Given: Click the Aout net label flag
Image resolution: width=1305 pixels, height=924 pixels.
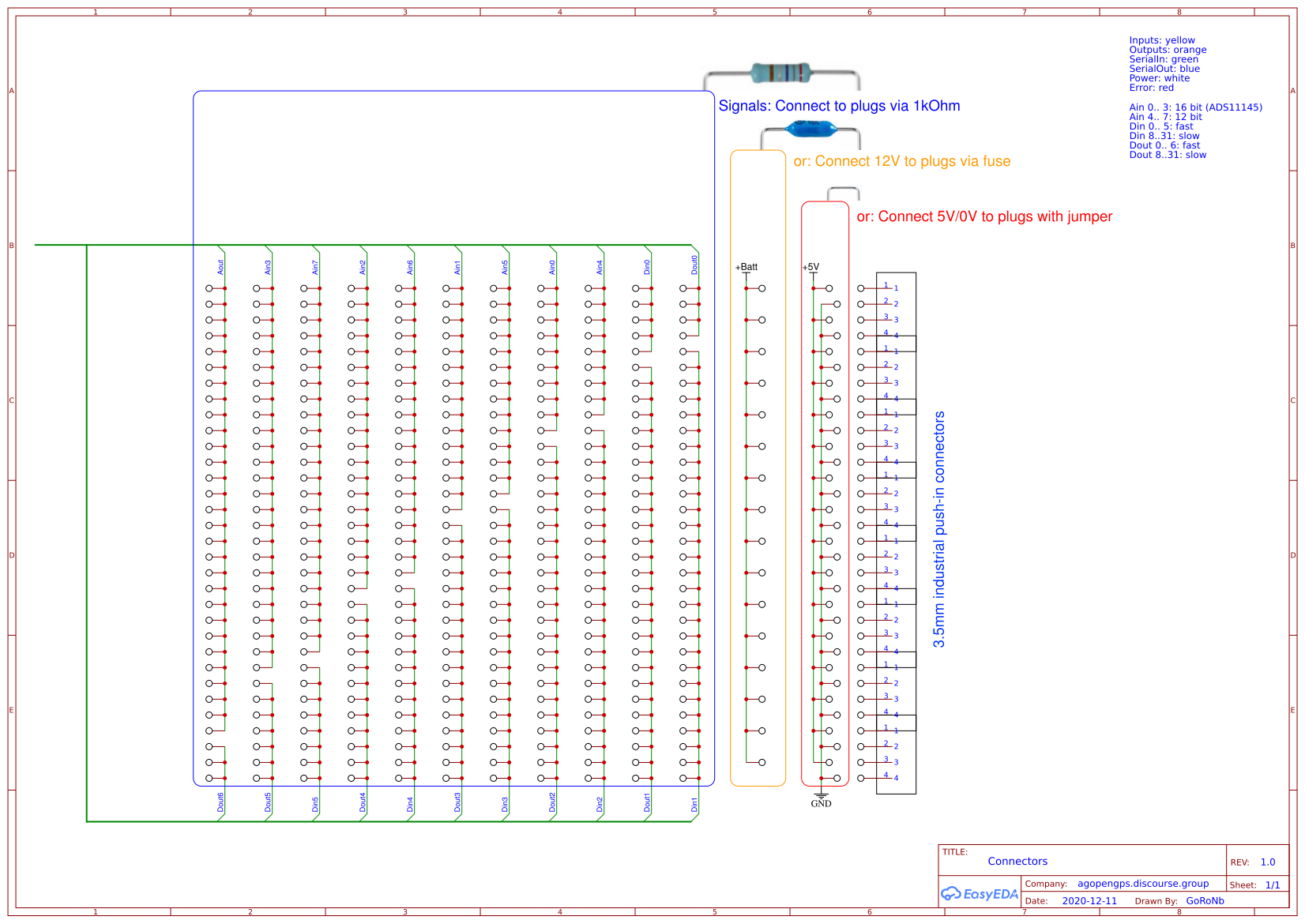Looking at the screenshot, I should (x=221, y=266).
